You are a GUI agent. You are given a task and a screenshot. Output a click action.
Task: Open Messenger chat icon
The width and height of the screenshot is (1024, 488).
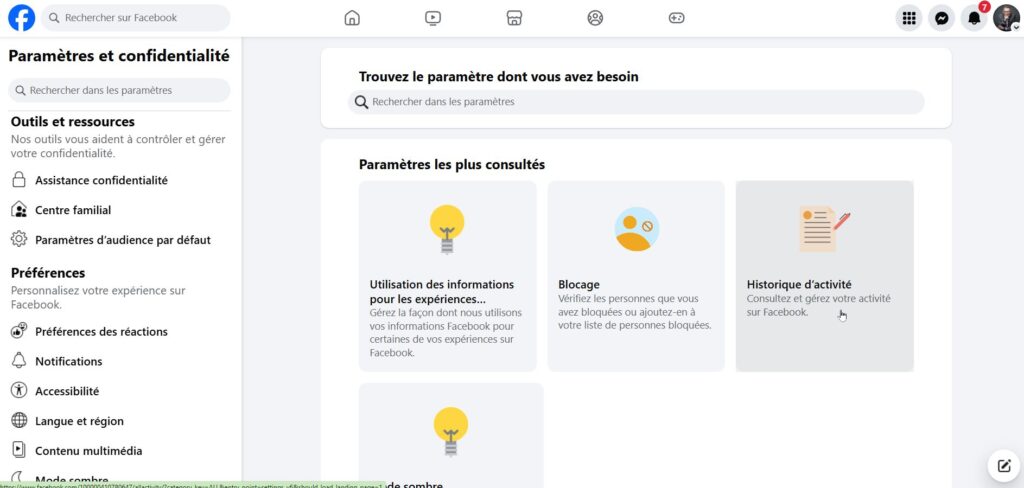coord(941,18)
